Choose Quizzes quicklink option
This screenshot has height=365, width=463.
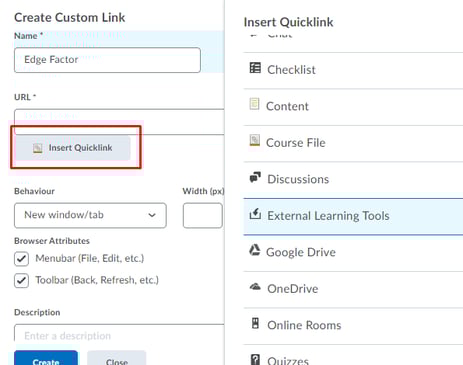(353, 356)
